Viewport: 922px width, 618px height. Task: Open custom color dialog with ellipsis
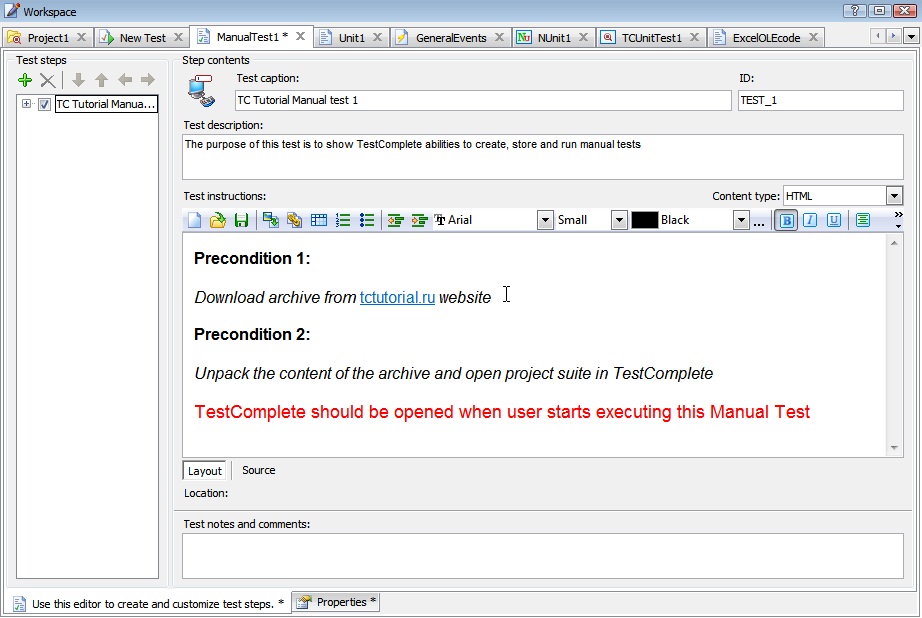coord(759,221)
